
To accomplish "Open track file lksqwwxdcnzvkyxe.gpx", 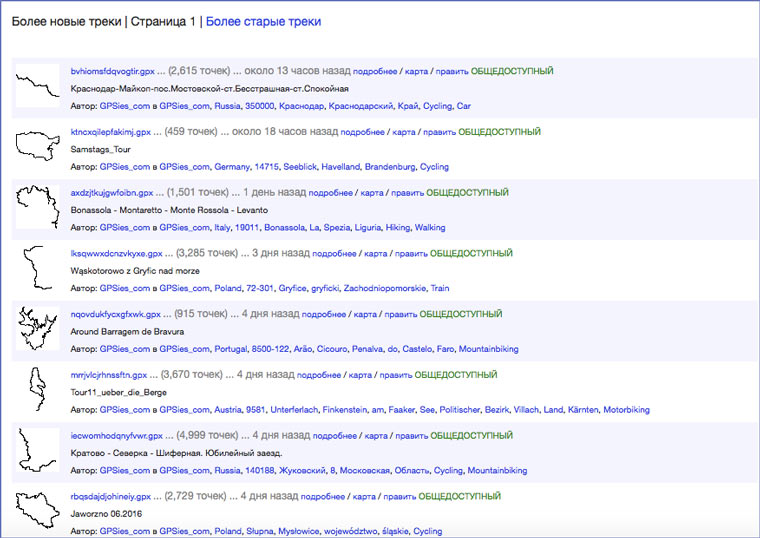I will (x=116, y=253).
